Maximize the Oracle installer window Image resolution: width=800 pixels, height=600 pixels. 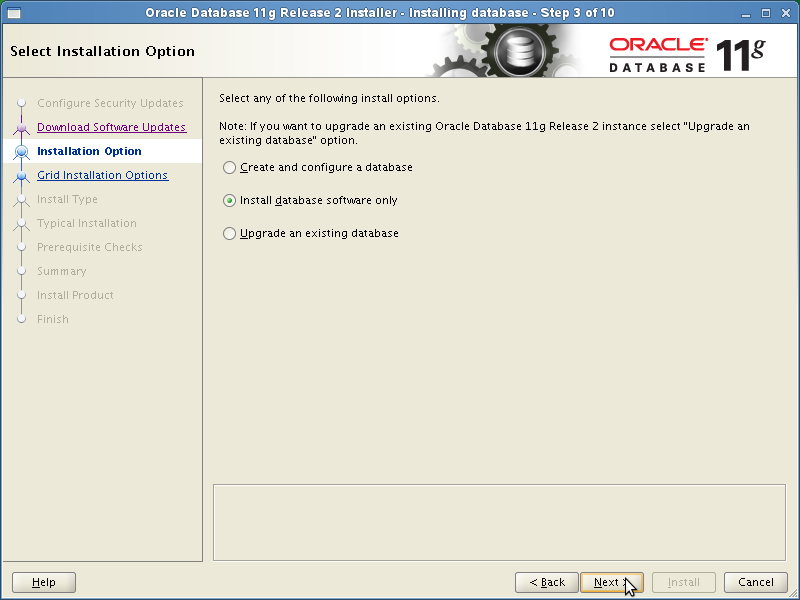[x=766, y=13]
